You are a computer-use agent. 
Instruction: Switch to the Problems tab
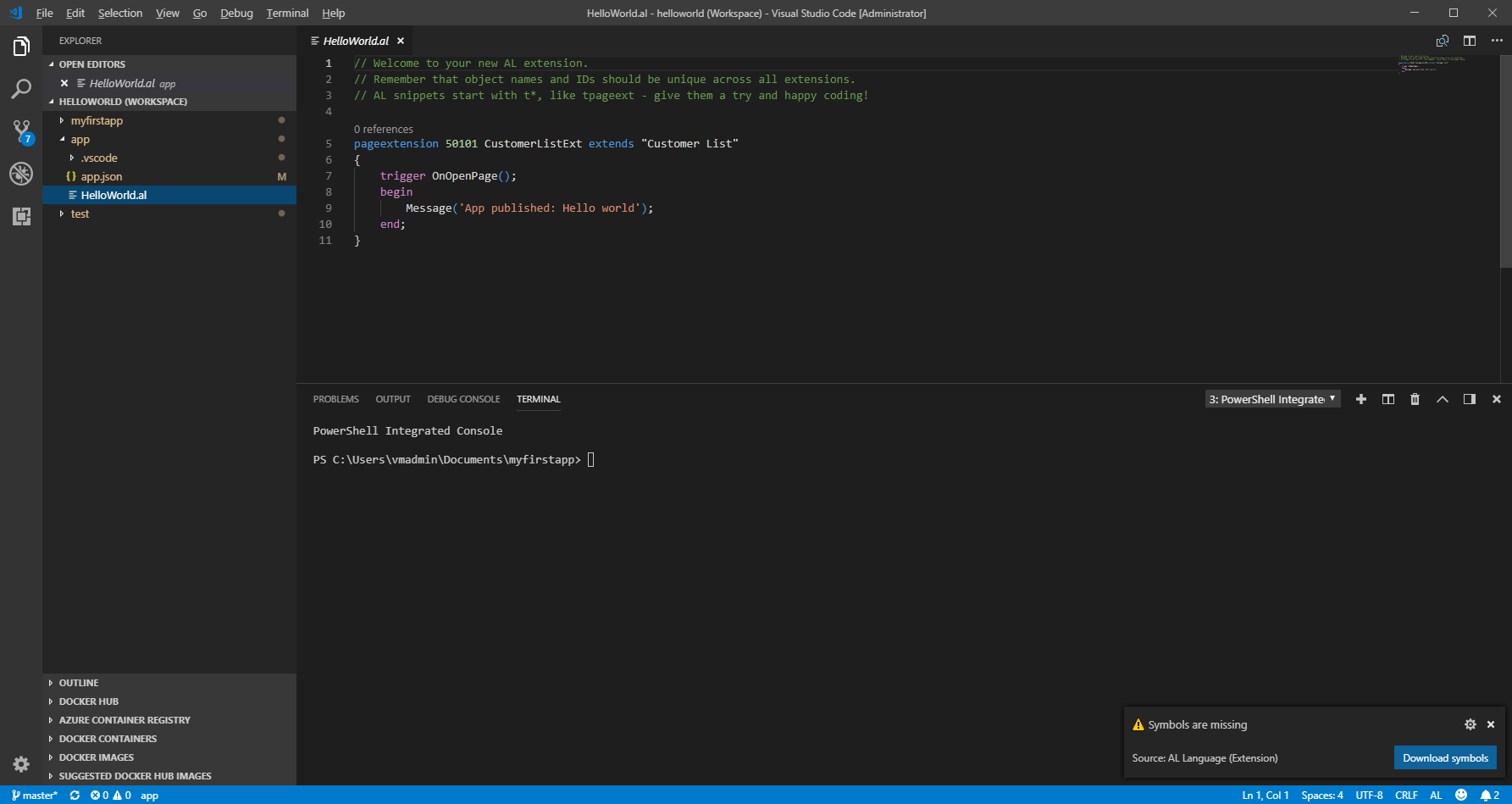[335, 399]
